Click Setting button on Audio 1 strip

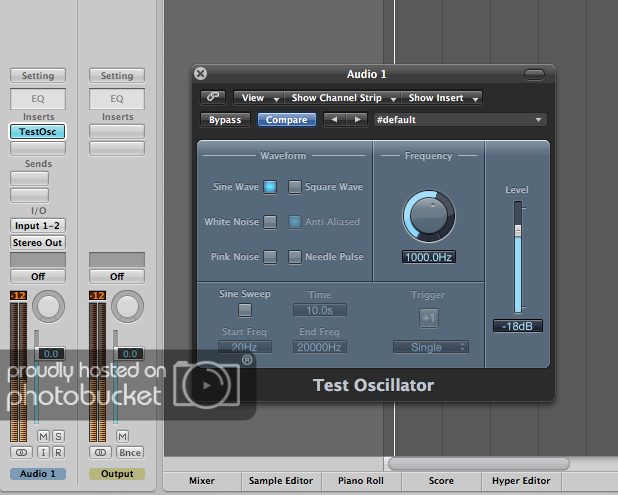coord(38,75)
